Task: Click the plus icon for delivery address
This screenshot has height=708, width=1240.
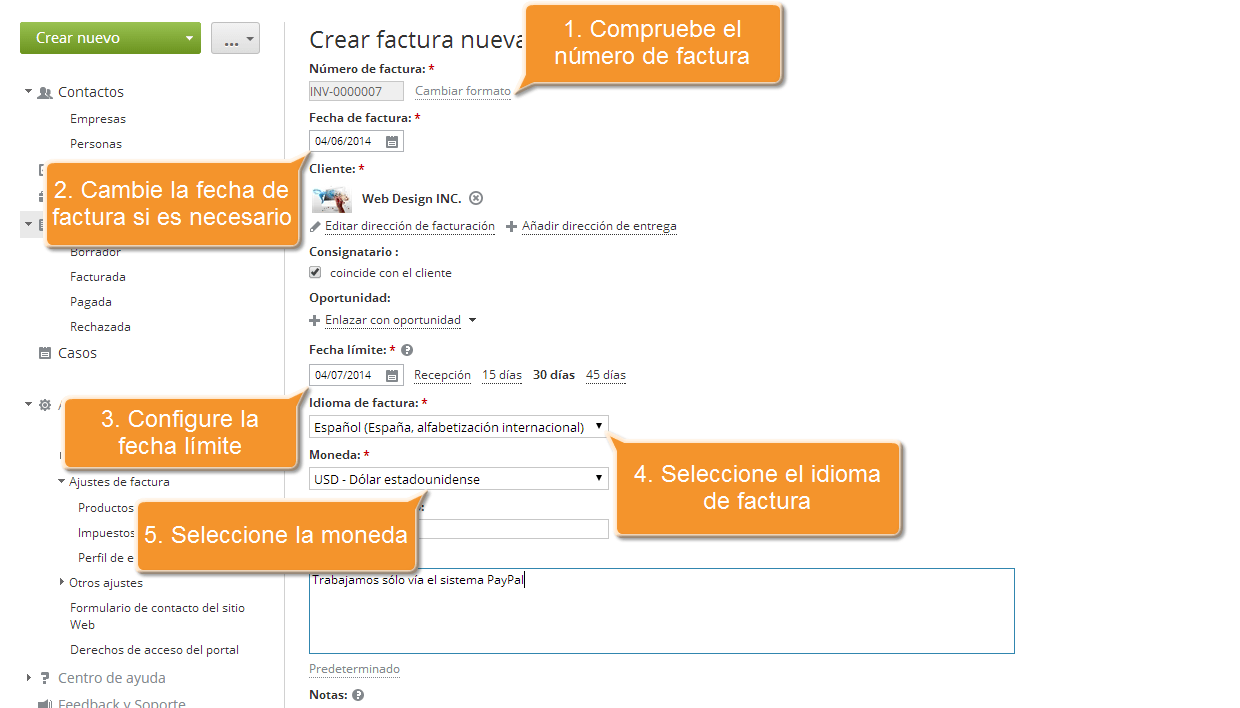Action: 512,227
